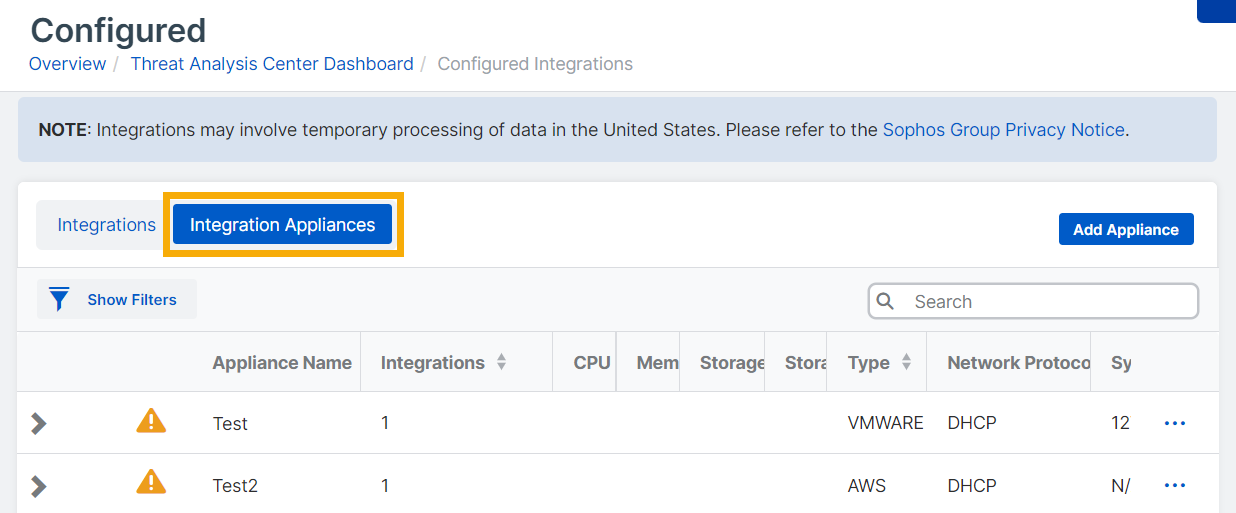Click the Add Appliance button
The height and width of the screenshot is (513, 1236).
tap(1125, 229)
